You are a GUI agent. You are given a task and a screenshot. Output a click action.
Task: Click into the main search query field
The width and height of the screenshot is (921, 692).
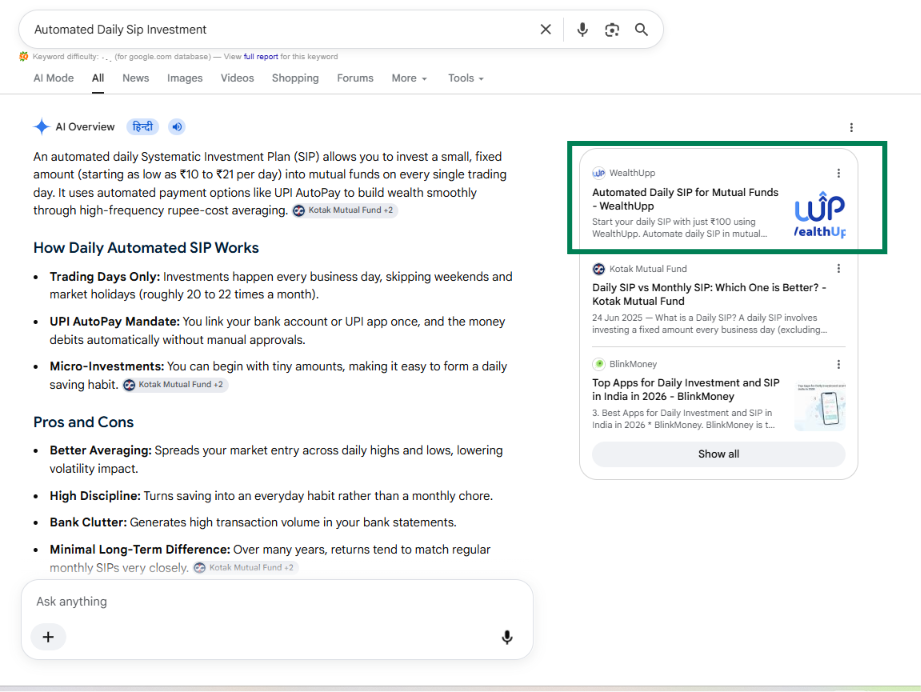coord(282,29)
